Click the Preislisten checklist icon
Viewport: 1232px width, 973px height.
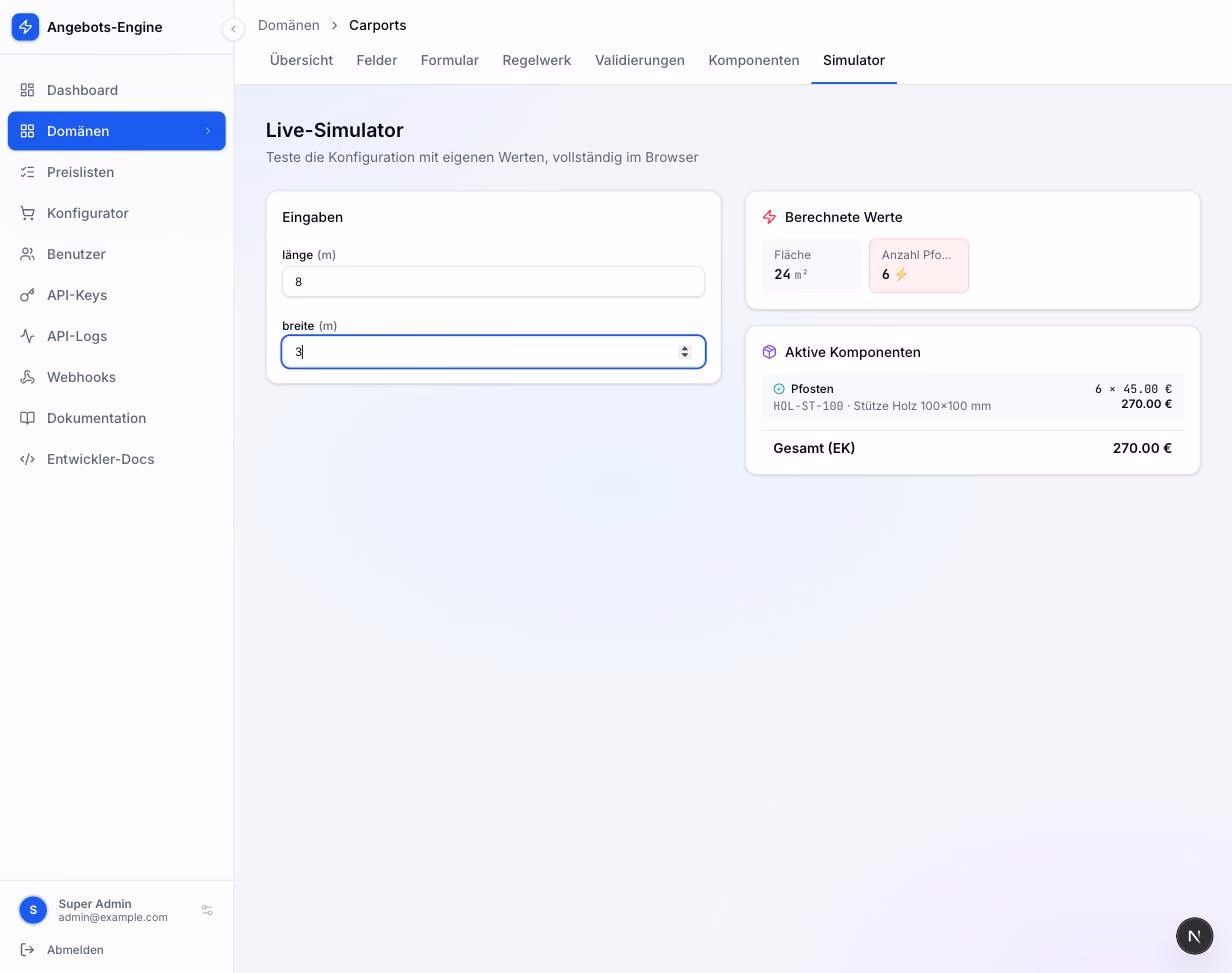[x=28, y=172]
